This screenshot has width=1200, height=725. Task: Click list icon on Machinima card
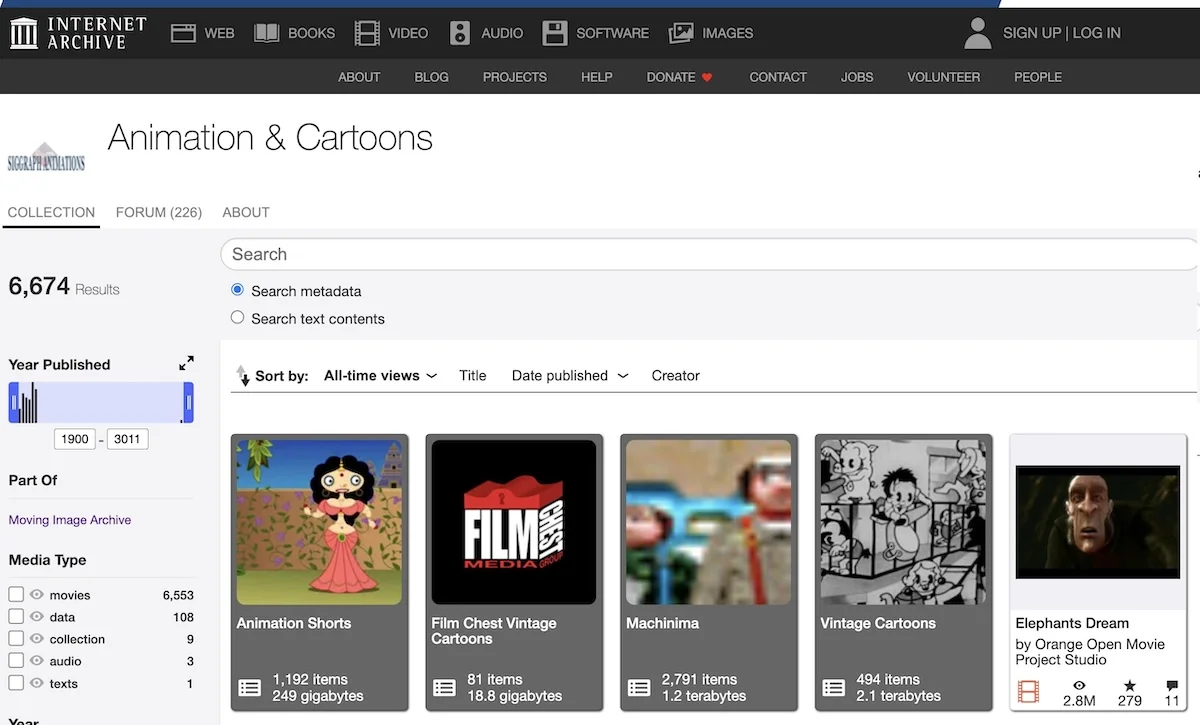[639, 688]
